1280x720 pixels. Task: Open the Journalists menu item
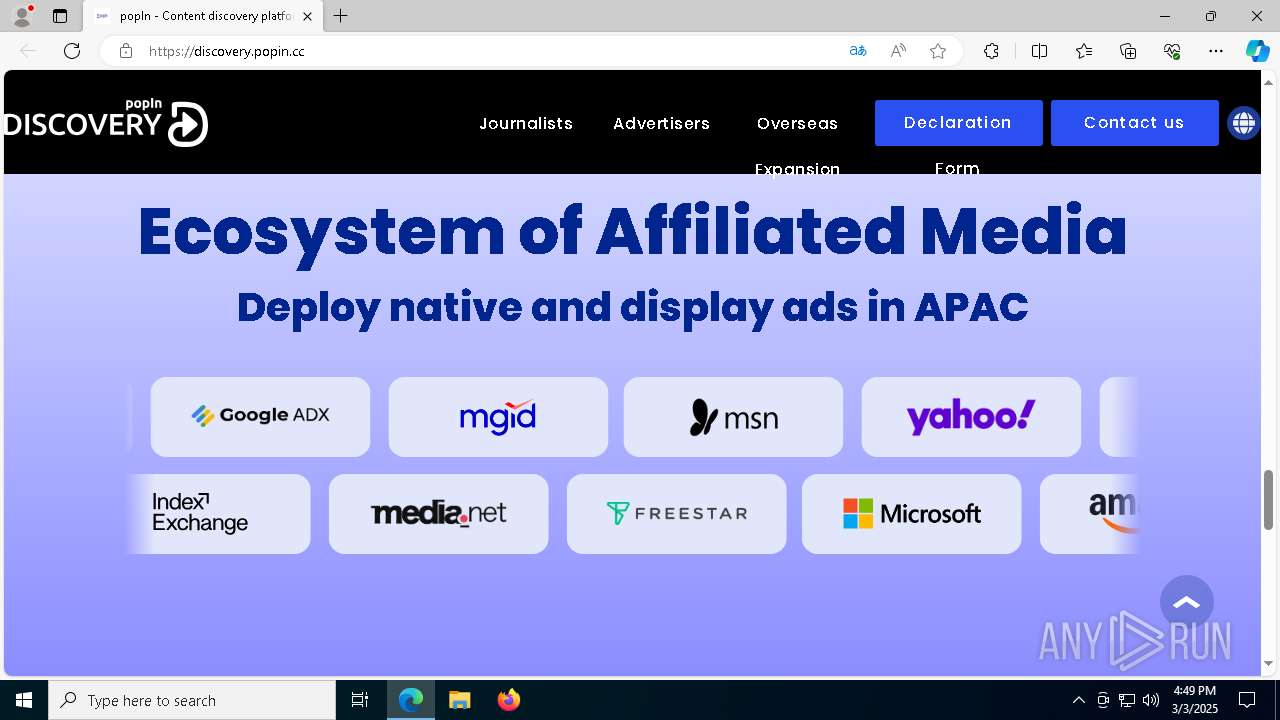coord(526,123)
